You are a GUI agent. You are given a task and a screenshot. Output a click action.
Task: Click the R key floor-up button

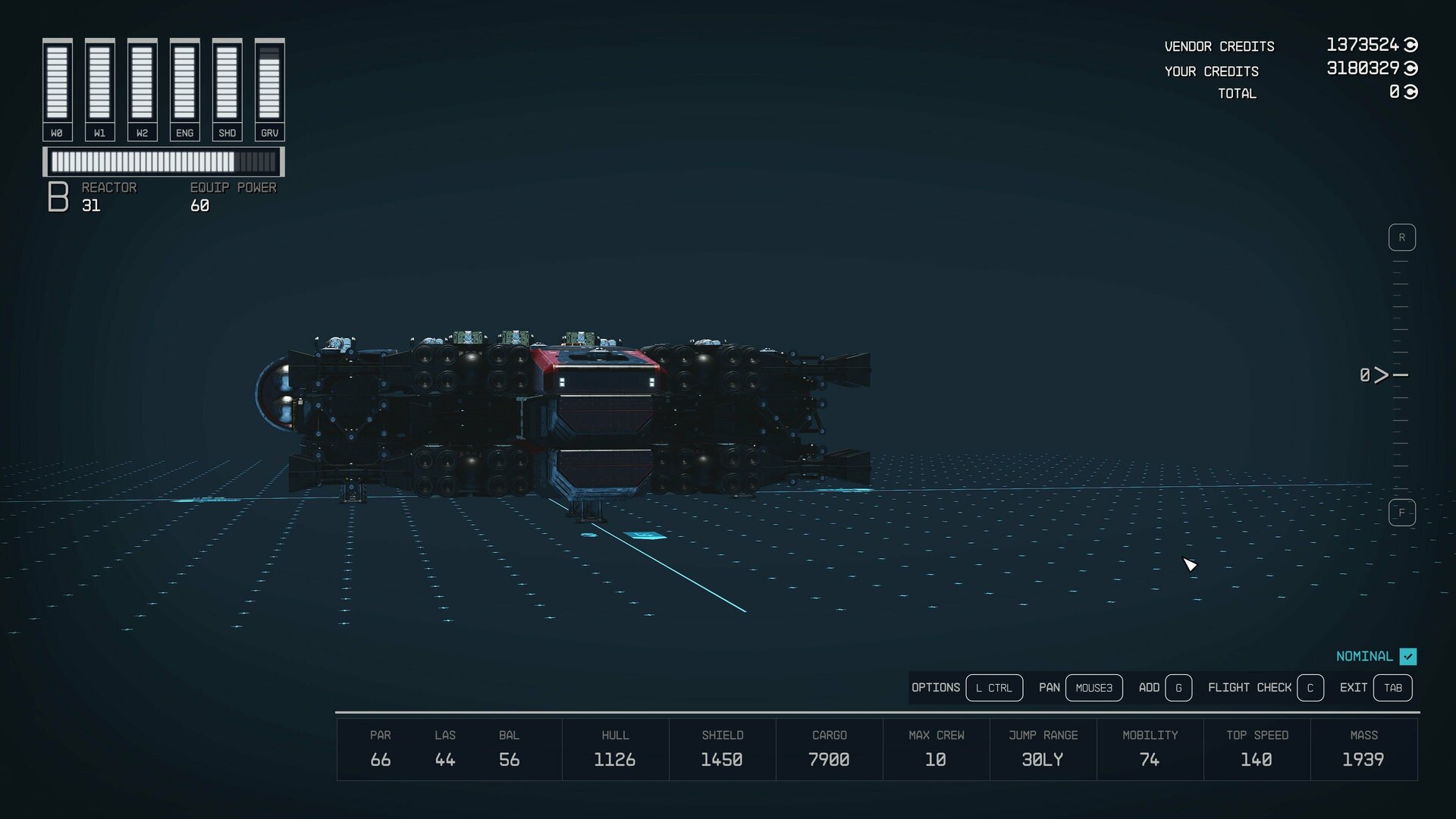(x=1401, y=237)
